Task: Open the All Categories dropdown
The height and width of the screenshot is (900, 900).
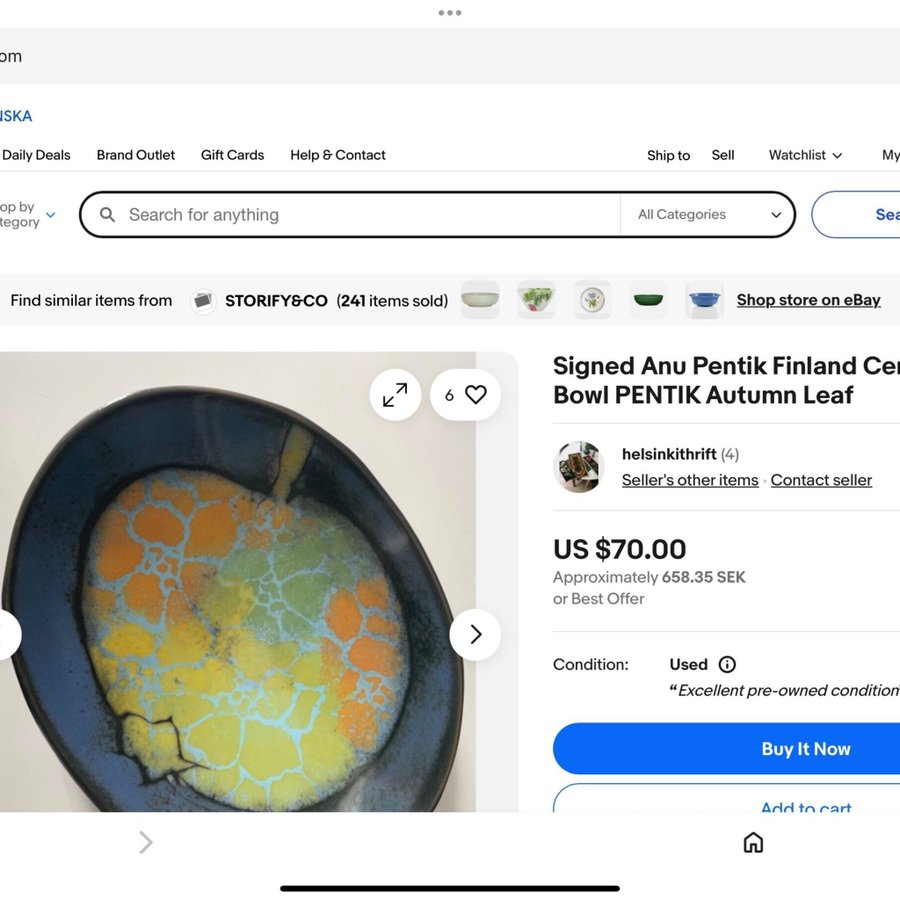Action: (708, 215)
